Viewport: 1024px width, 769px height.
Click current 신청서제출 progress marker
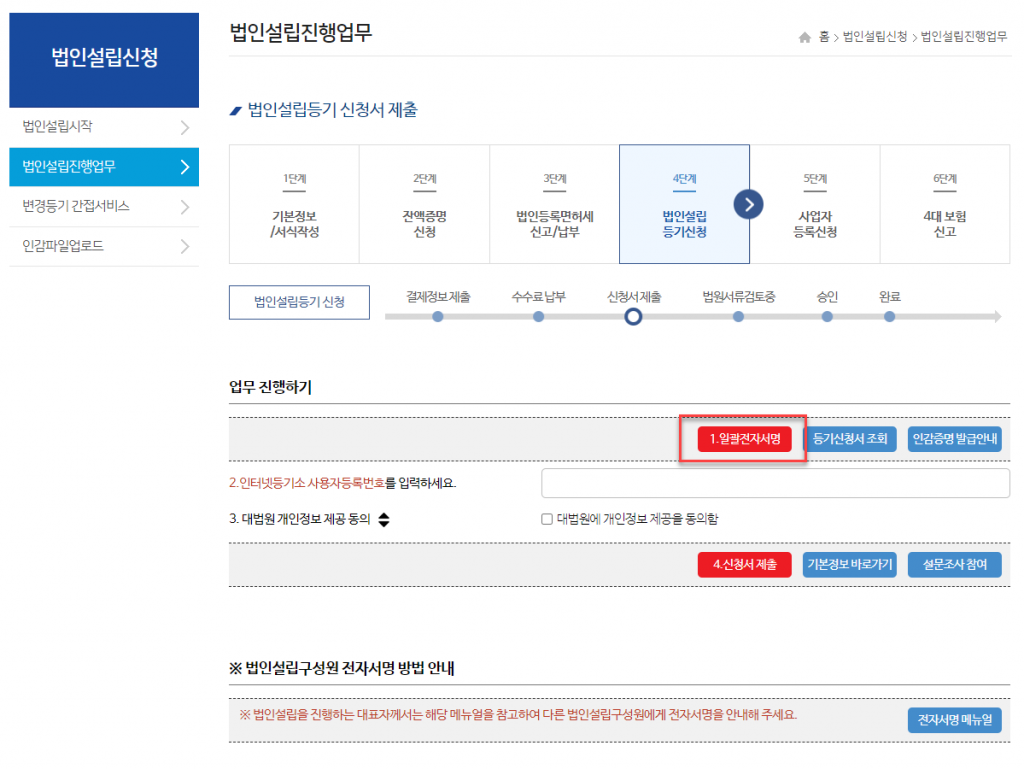[633, 317]
